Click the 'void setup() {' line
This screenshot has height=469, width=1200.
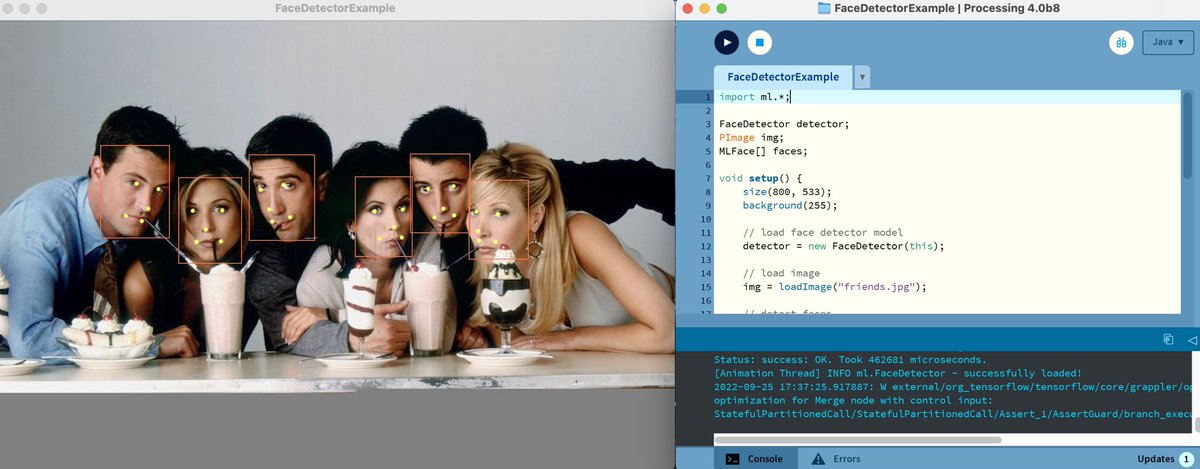click(761, 178)
